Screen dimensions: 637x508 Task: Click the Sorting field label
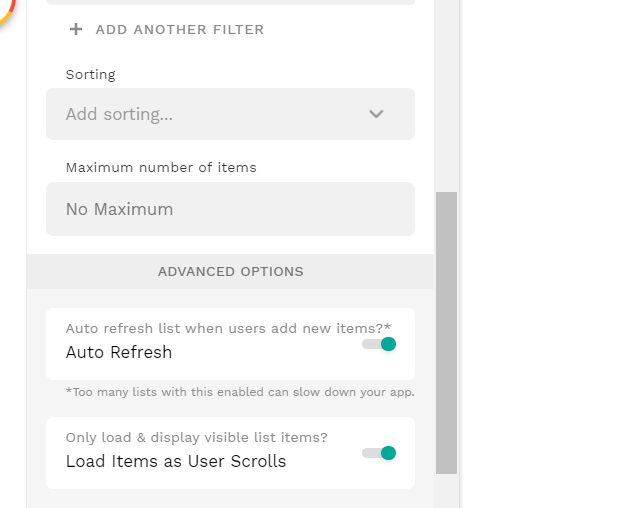tap(91, 74)
